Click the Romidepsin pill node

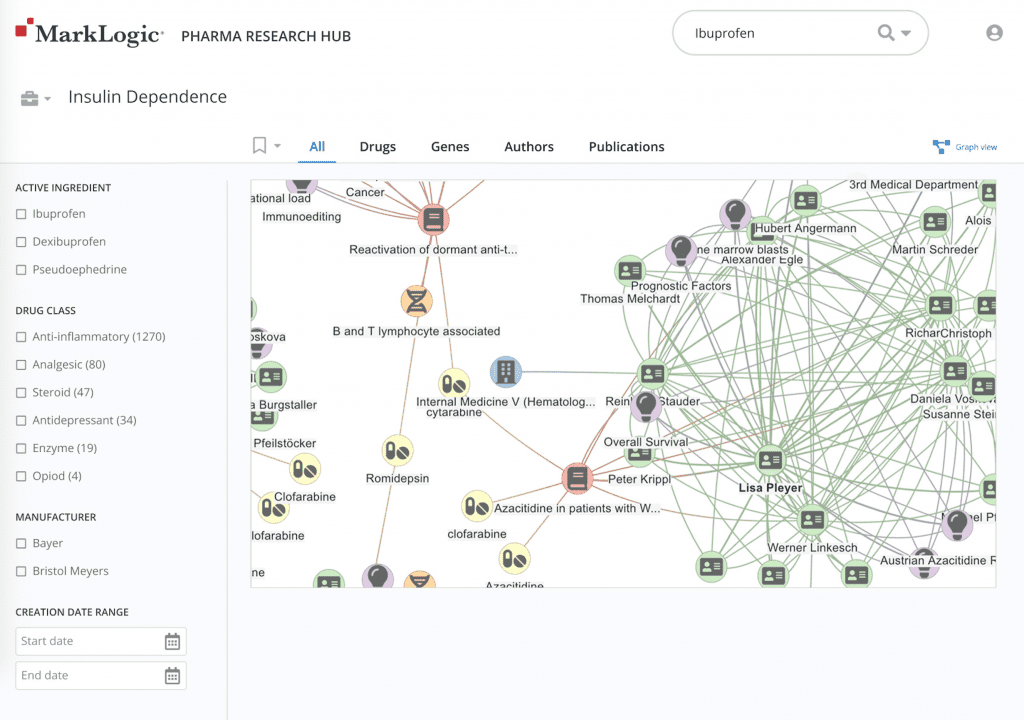(x=397, y=452)
